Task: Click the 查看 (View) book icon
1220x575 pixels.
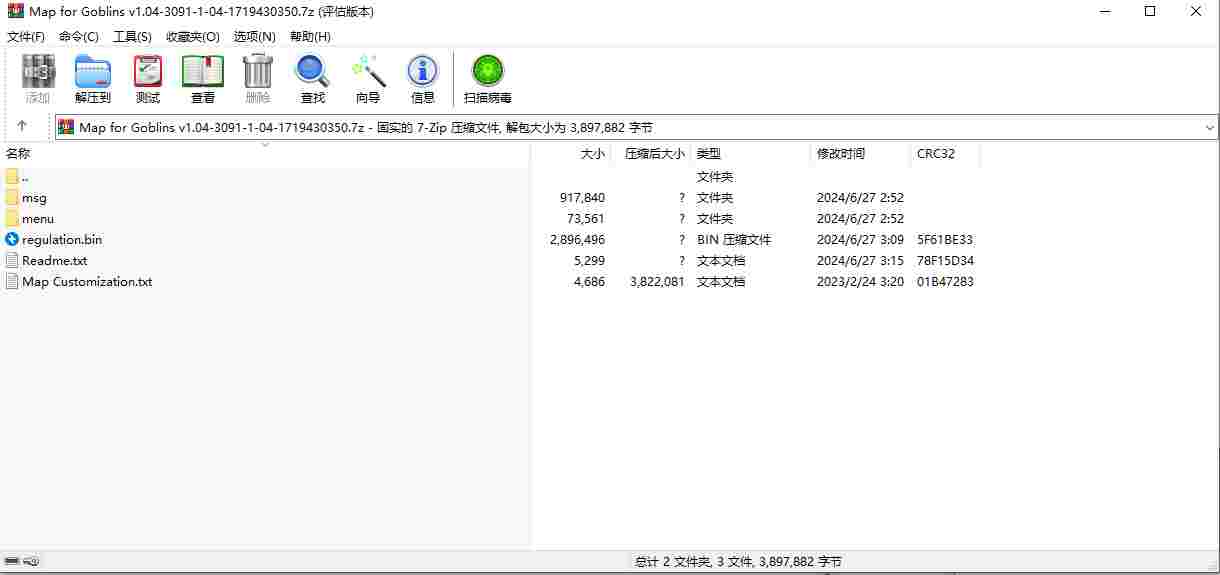Action: click(x=203, y=73)
